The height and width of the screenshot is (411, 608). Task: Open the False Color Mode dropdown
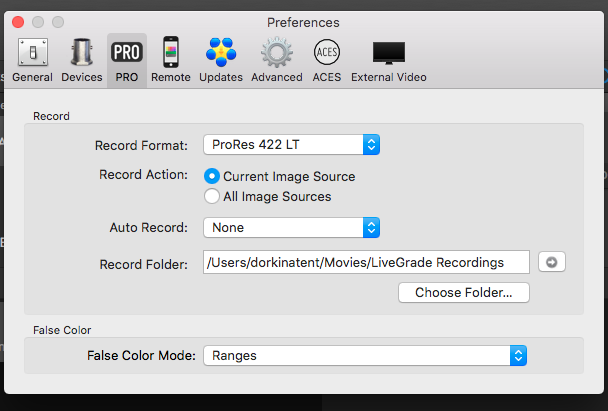click(365, 355)
